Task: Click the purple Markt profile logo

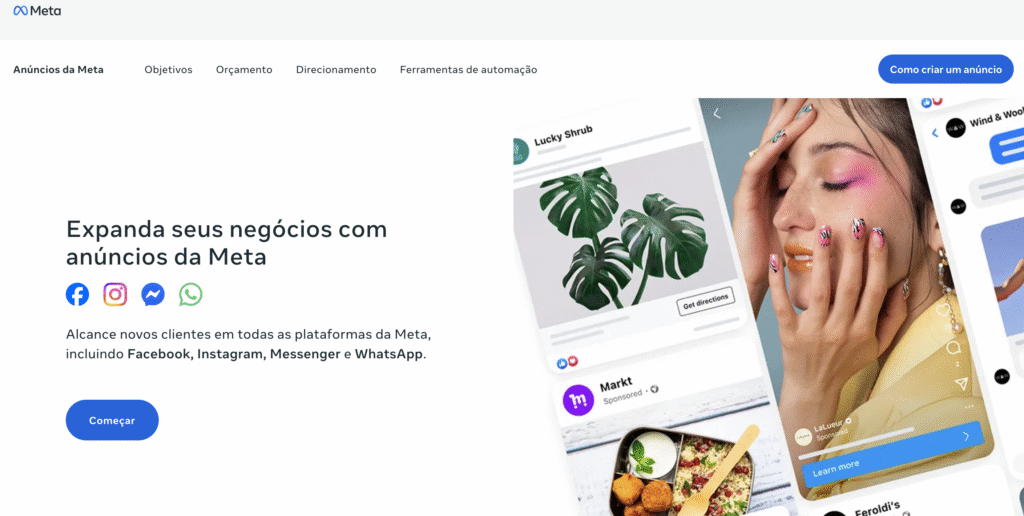Action: pos(578,400)
